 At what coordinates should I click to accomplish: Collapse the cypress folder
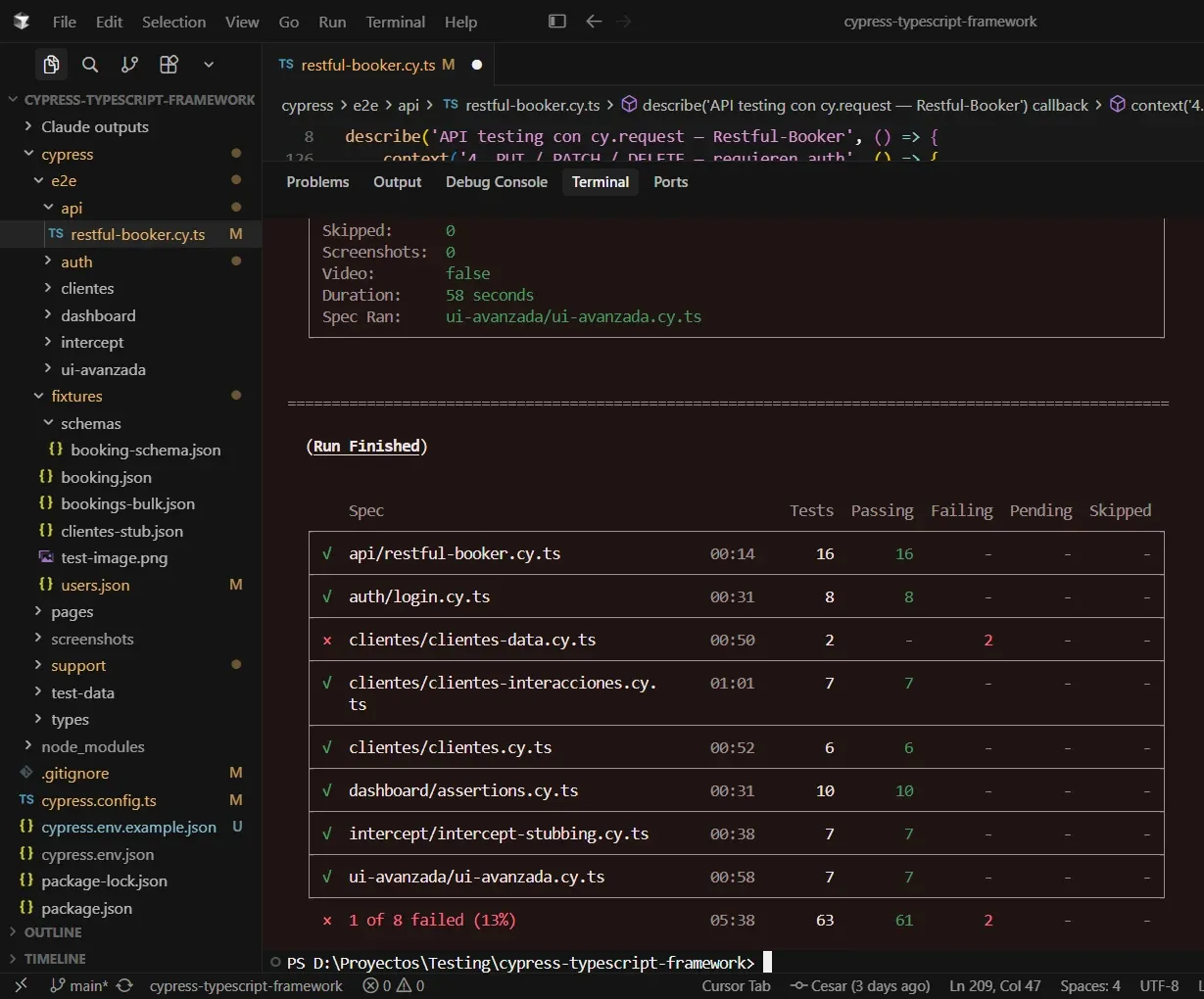131,155
